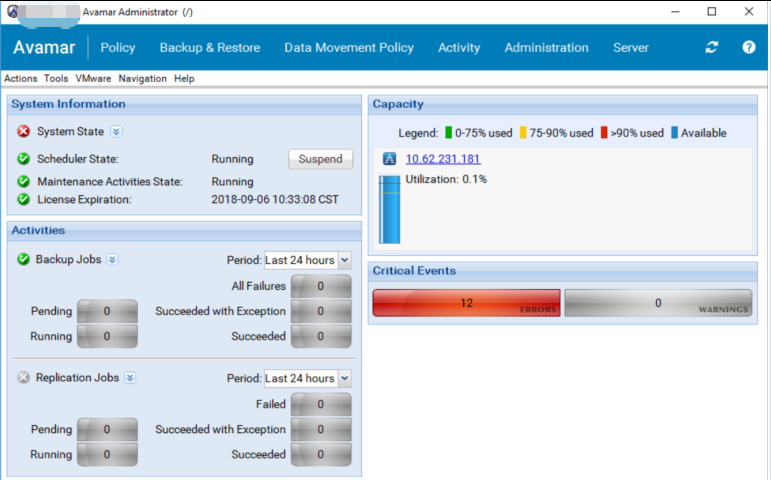Click the 0 Warnings critical events button

[x=658, y=303]
